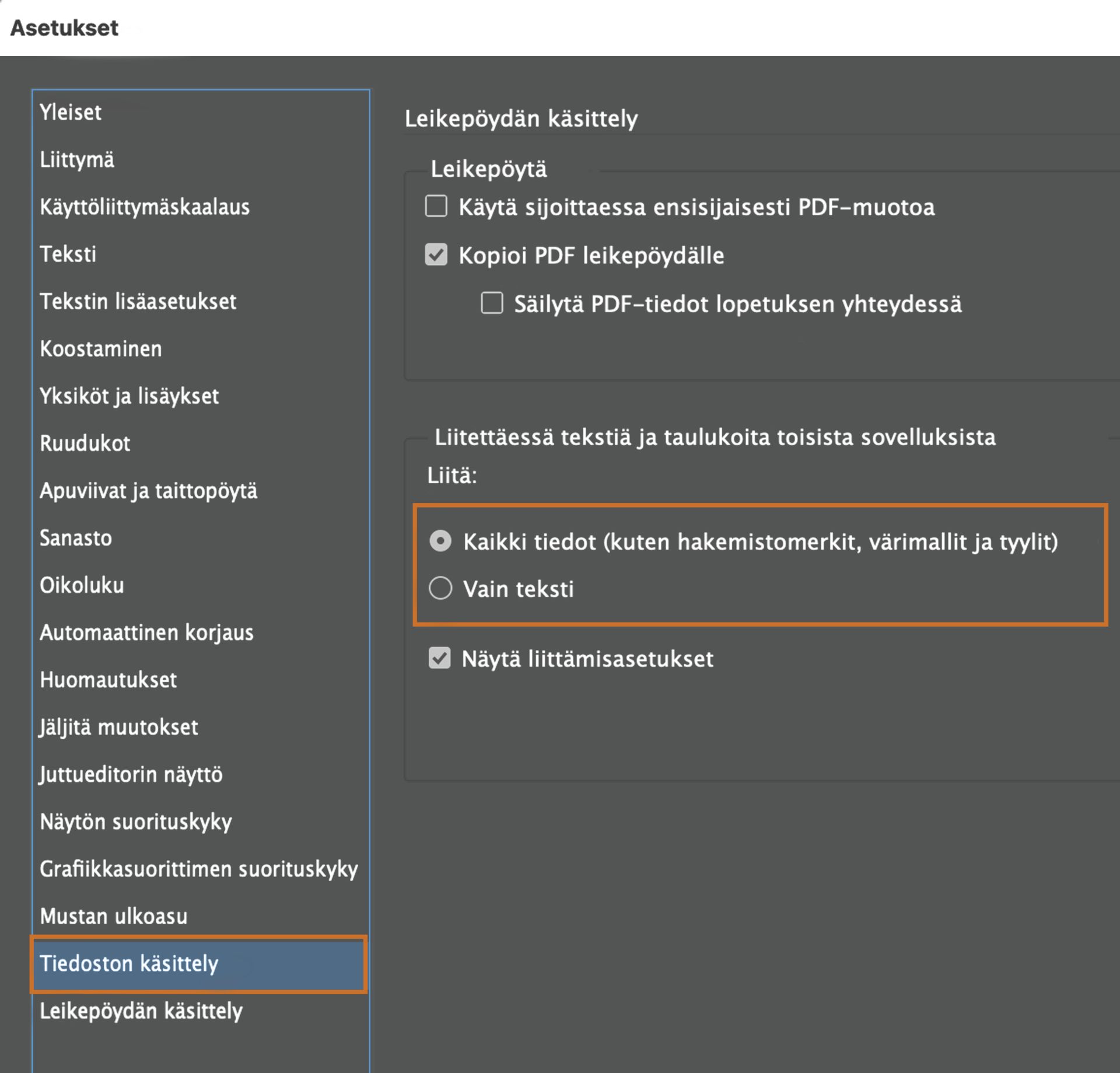This screenshot has height=1073, width=1120.
Task: Open Apuviivat ja taittopöytä preferences
Action: point(148,491)
